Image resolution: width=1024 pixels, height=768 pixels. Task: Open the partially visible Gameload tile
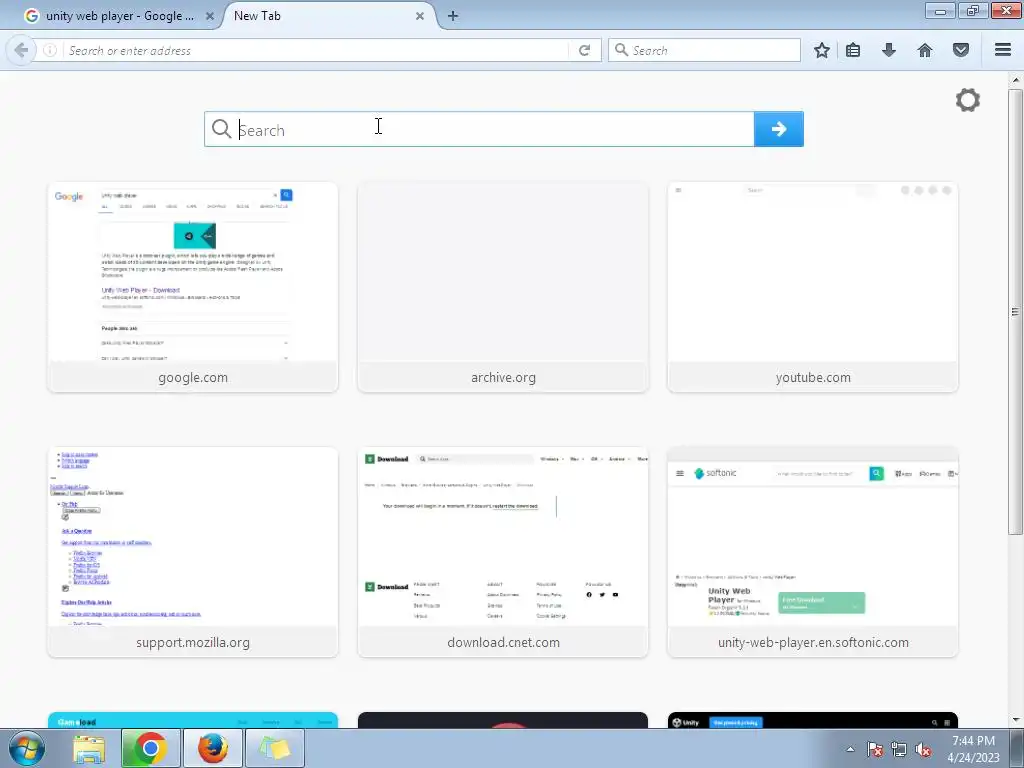[193, 720]
